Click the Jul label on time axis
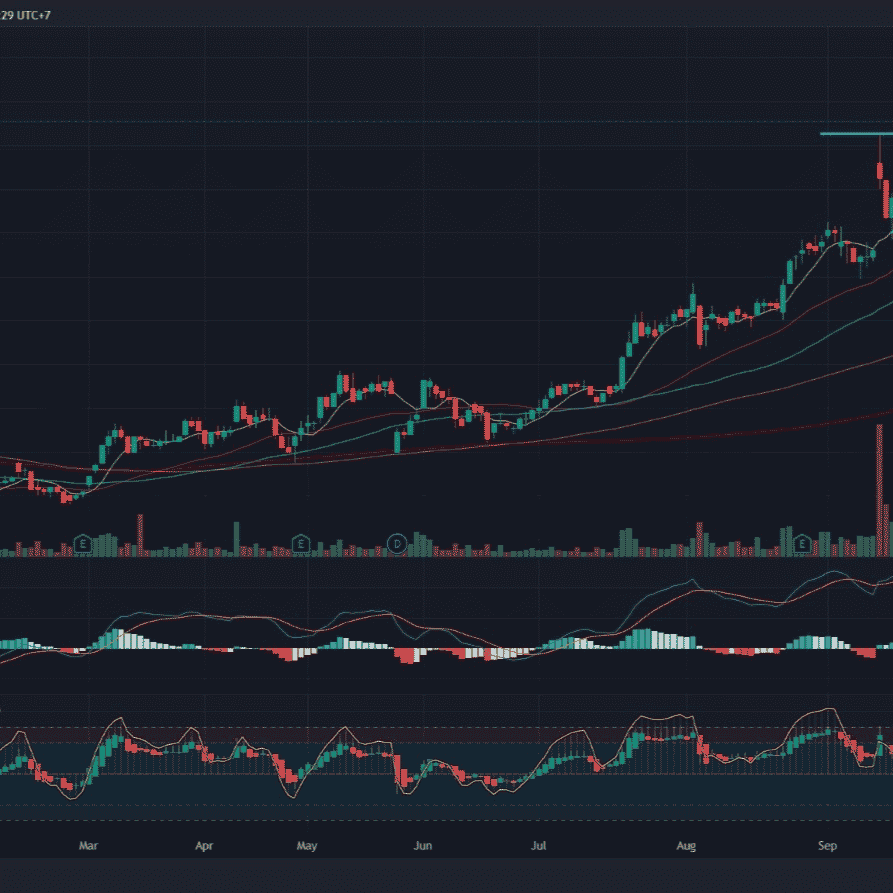 538,846
